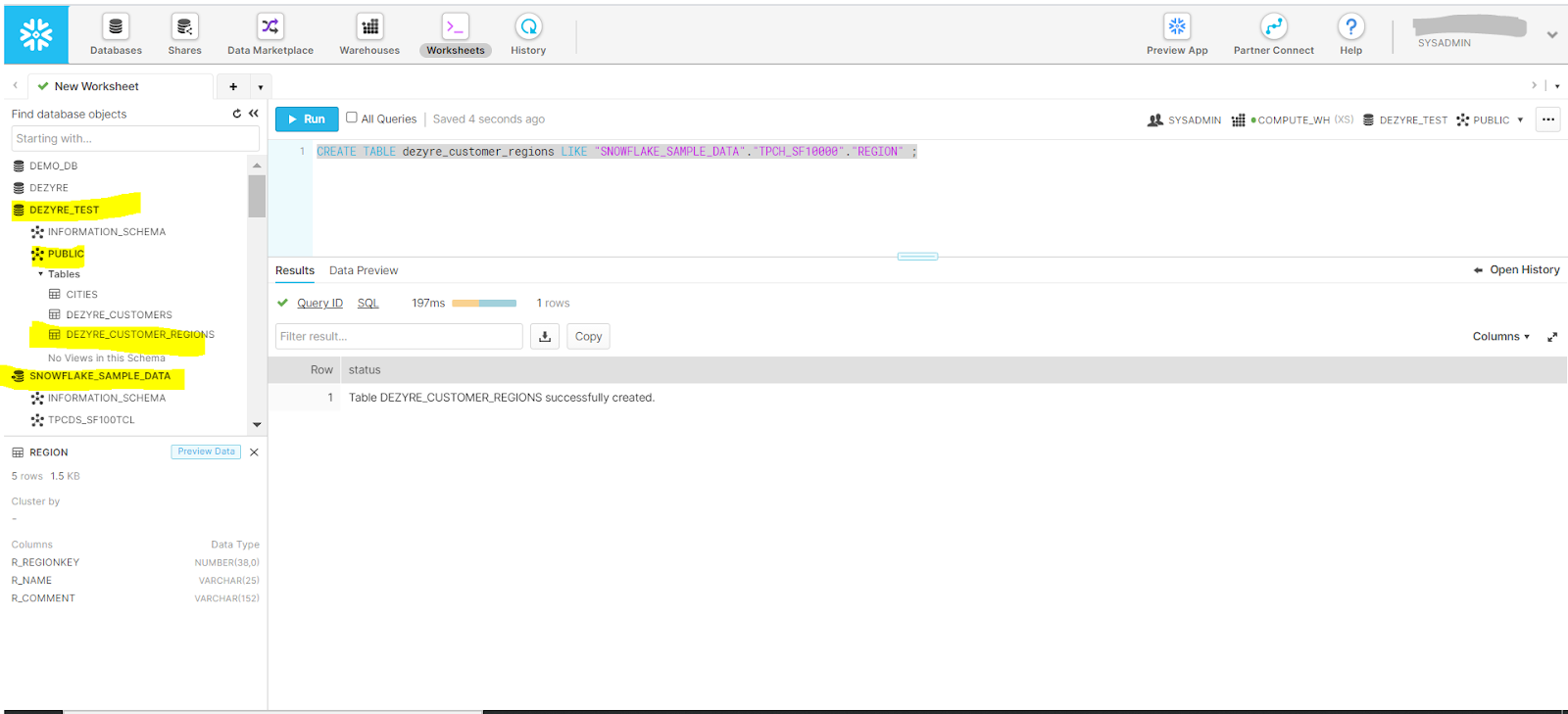Click the query duration progress bar
The width and height of the screenshot is (1568, 714).
tap(484, 304)
